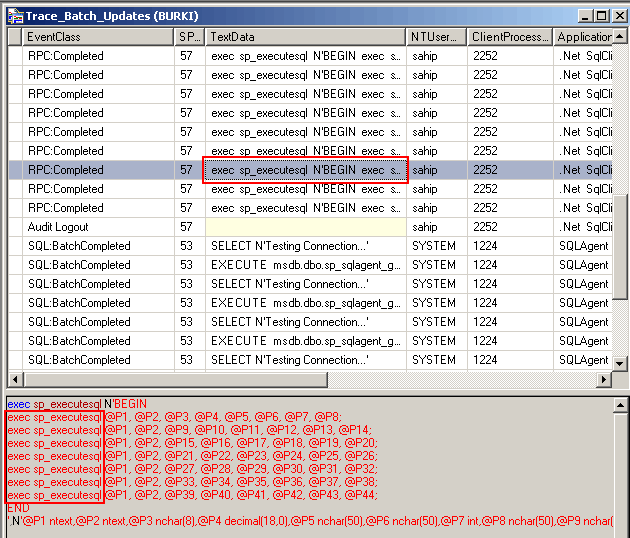Click the statement line ending with @P44

pos(190,495)
